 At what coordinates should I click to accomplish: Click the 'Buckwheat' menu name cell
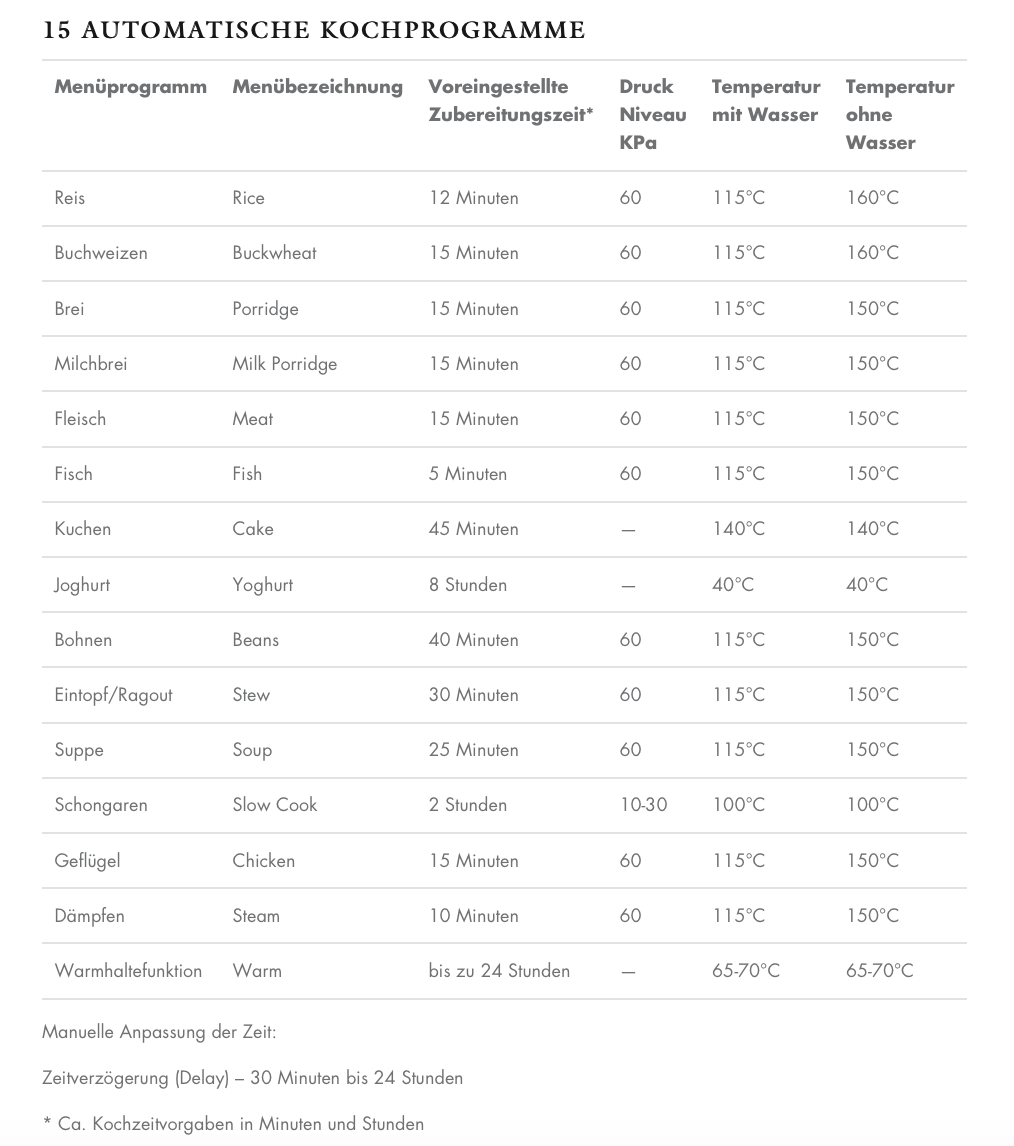coord(274,253)
